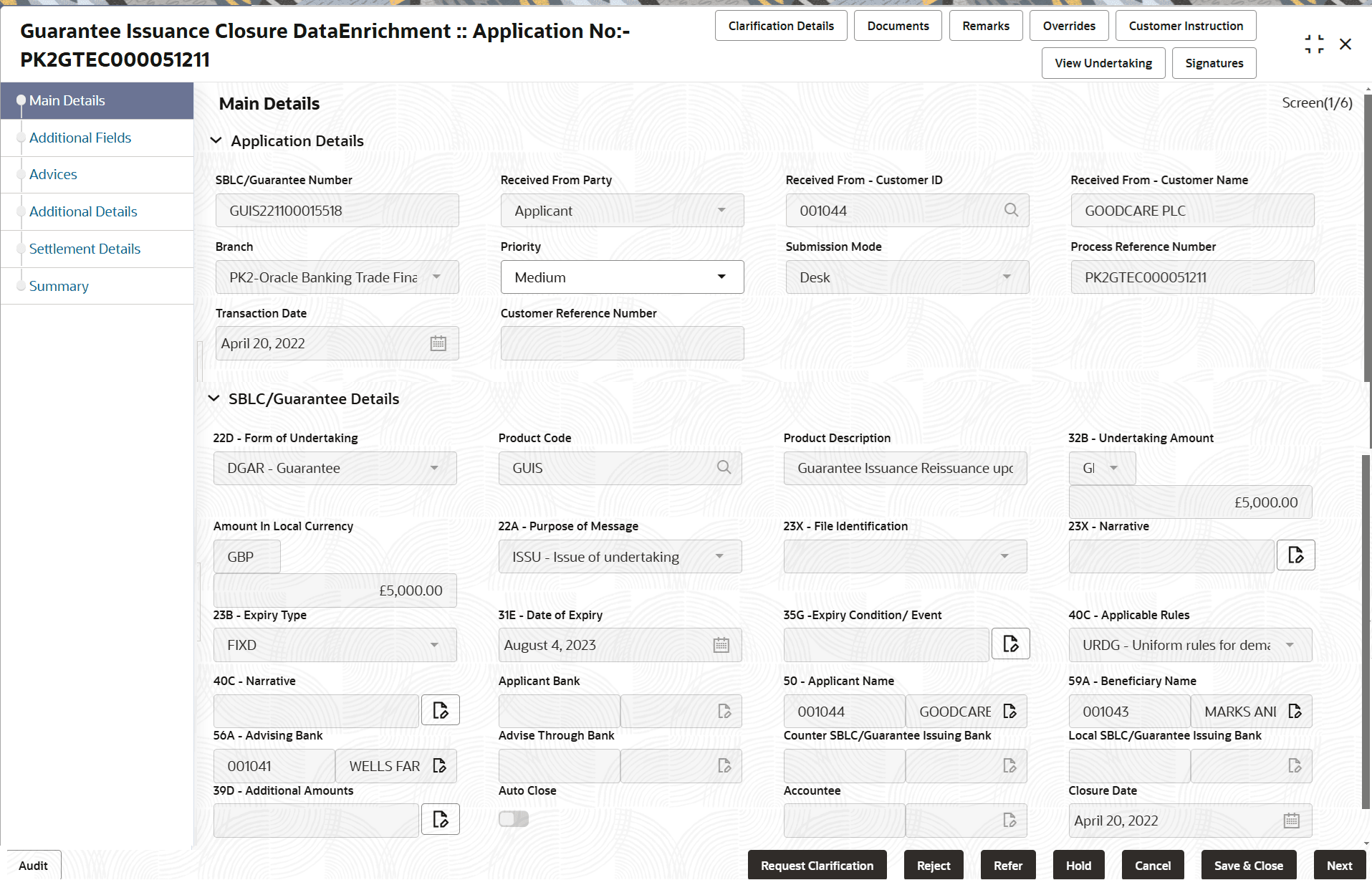
Task: Open the 31E Date of Expiry calendar
Action: coord(721,644)
